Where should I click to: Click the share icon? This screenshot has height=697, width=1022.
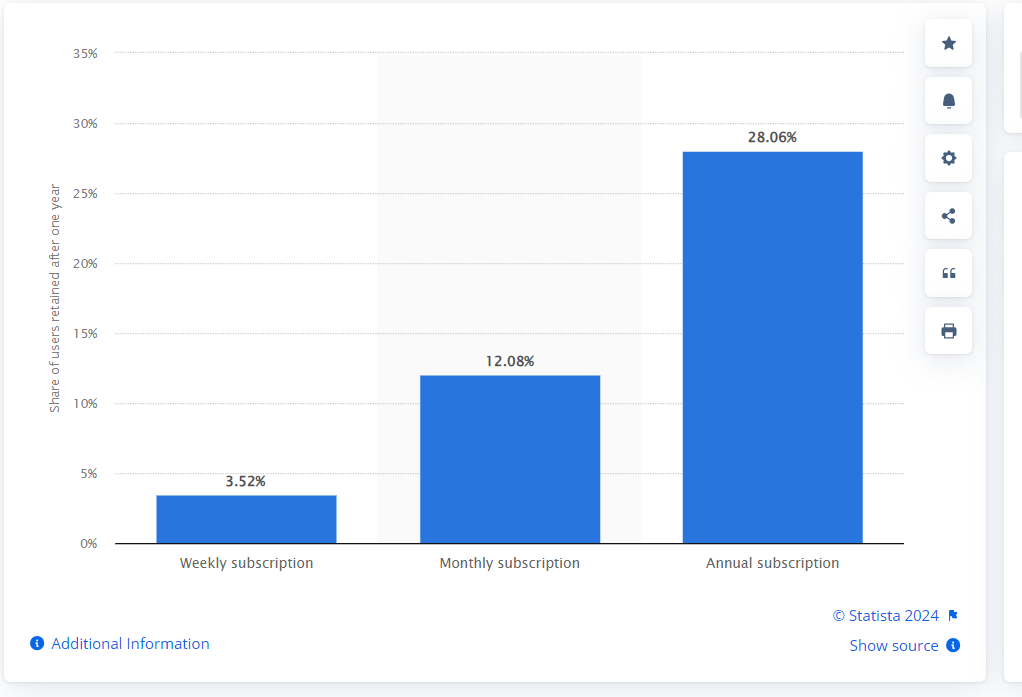coord(948,216)
